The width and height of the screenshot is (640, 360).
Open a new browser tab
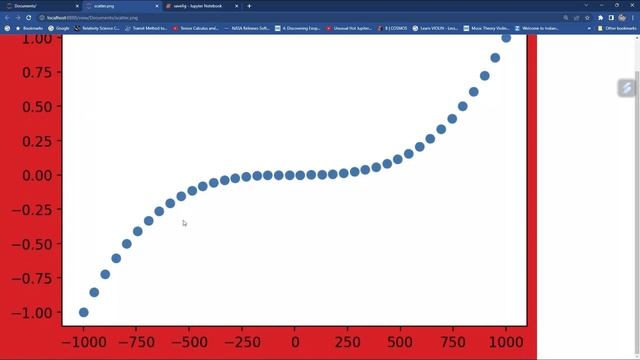pyautogui.click(x=249, y=6)
